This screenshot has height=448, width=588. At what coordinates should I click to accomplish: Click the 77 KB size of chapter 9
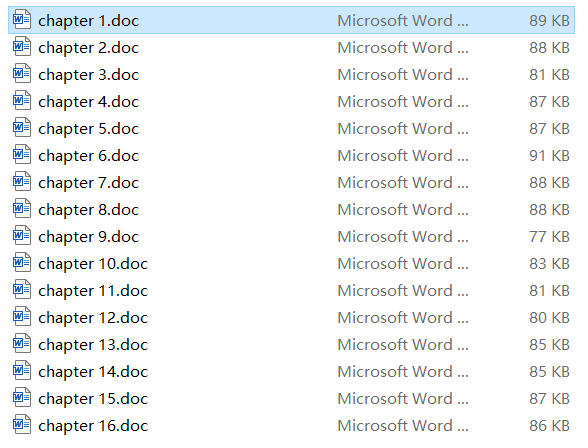click(x=549, y=237)
